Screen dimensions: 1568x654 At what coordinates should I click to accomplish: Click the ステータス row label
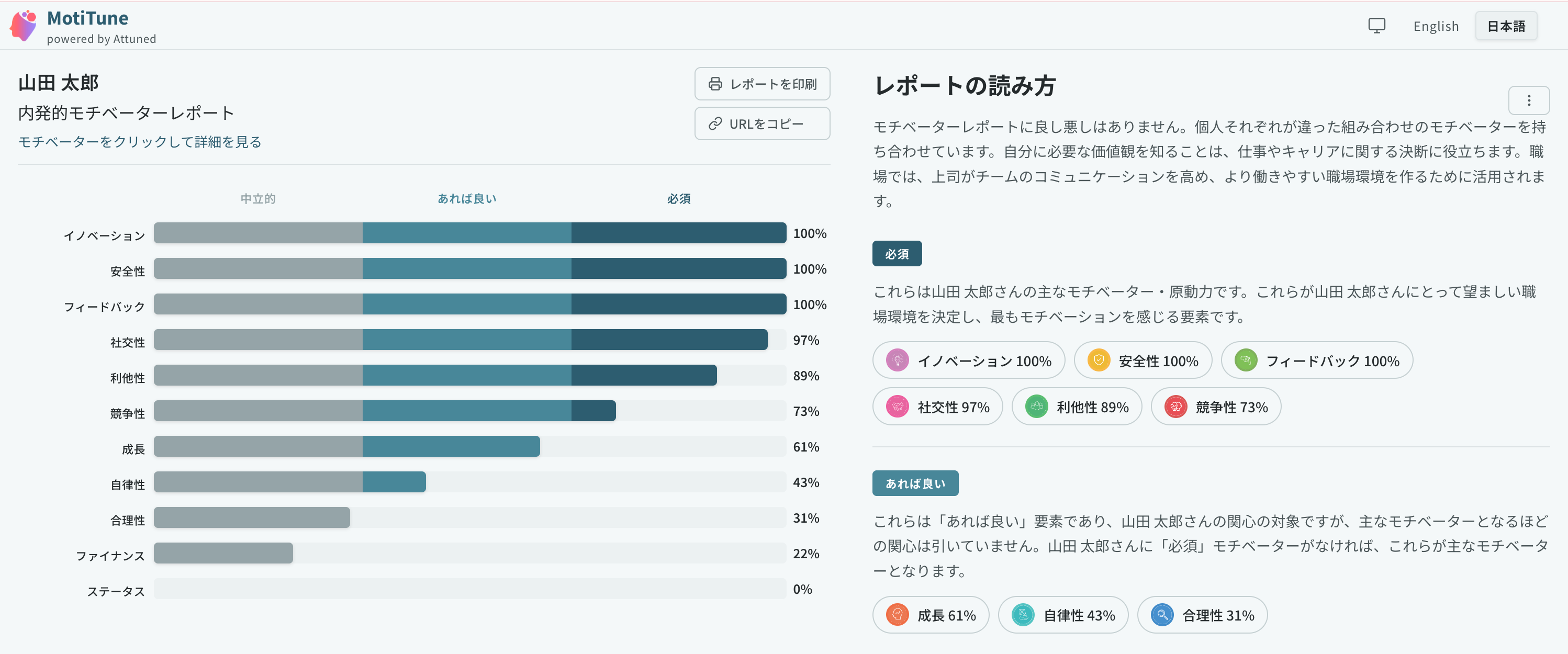point(116,591)
